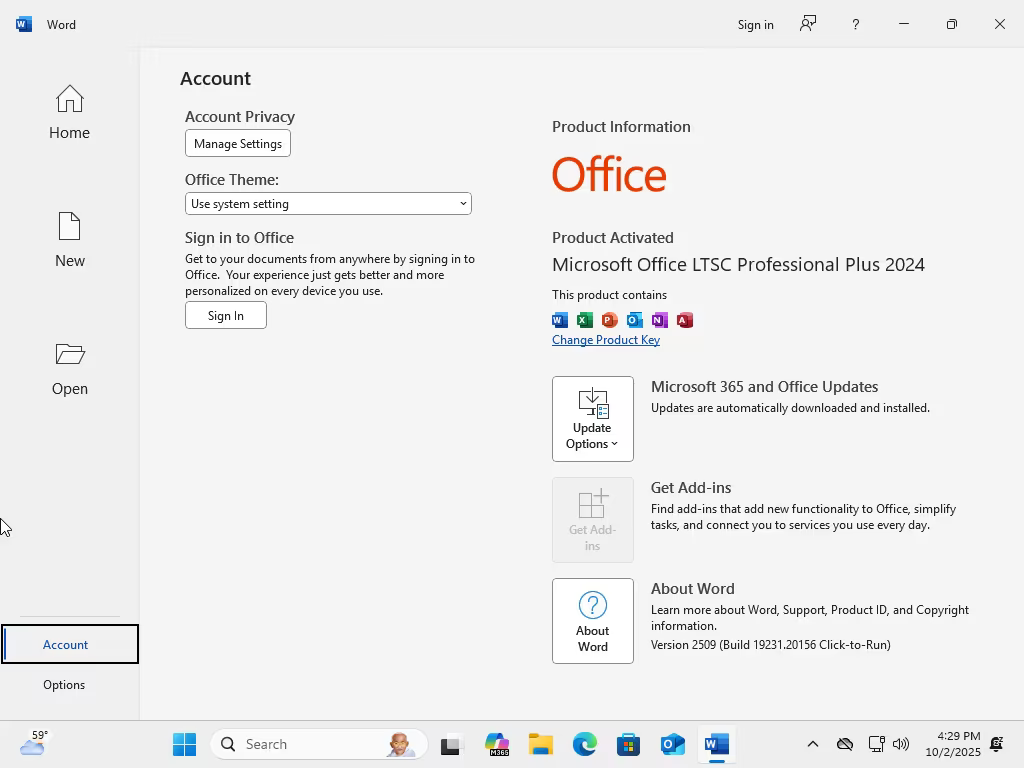Screen dimensions: 1024x768
Task: Click the Microsoft Office LTSC Professional Plus 2024 text
Action: tap(738, 264)
